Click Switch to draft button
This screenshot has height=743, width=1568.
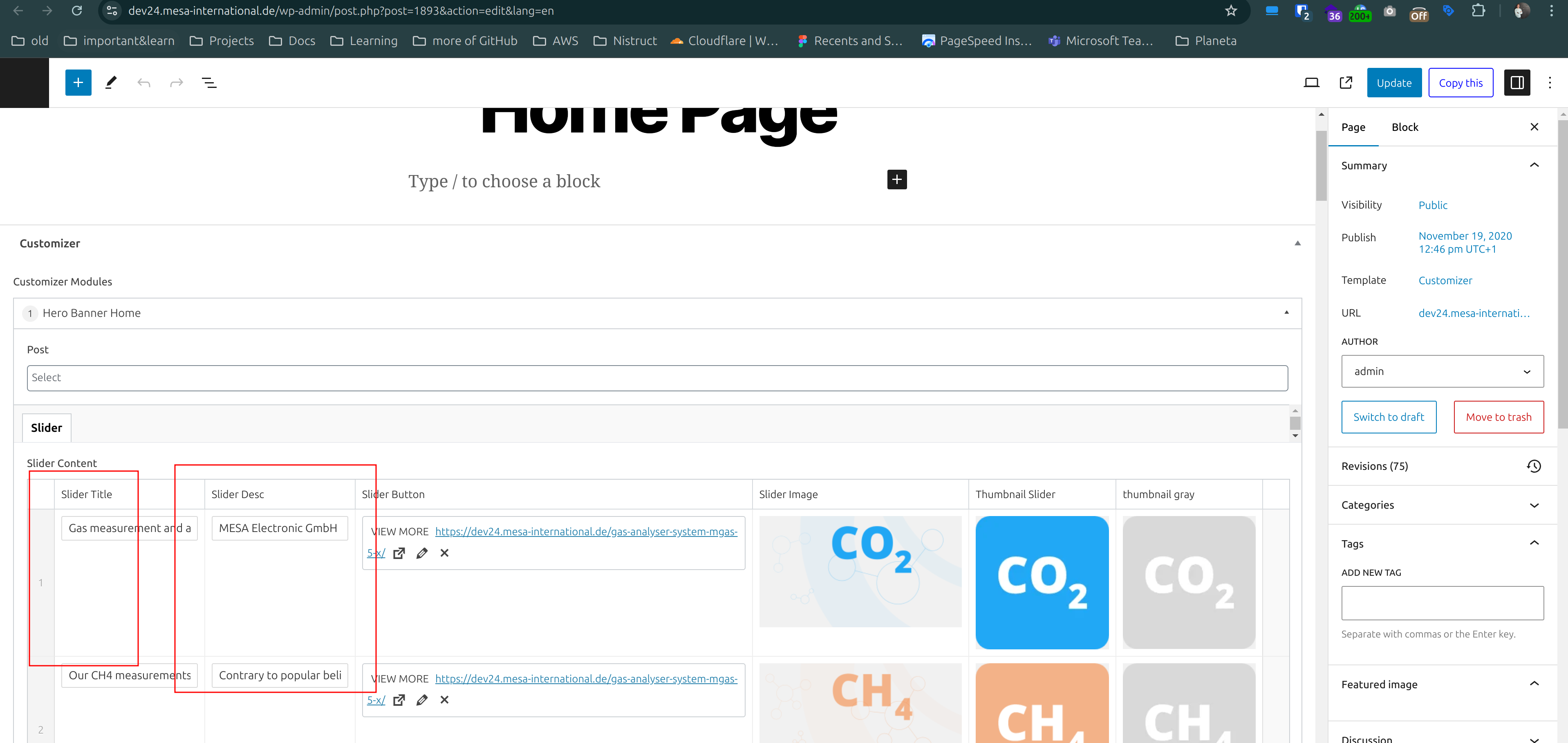pos(1389,417)
